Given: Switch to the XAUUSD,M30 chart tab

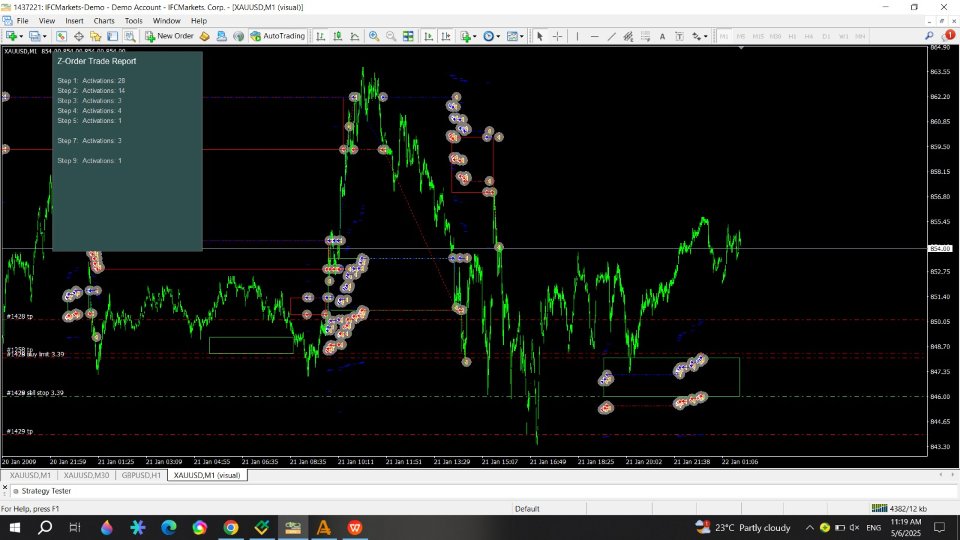Looking at the screenshot, I should pos(86,475).
